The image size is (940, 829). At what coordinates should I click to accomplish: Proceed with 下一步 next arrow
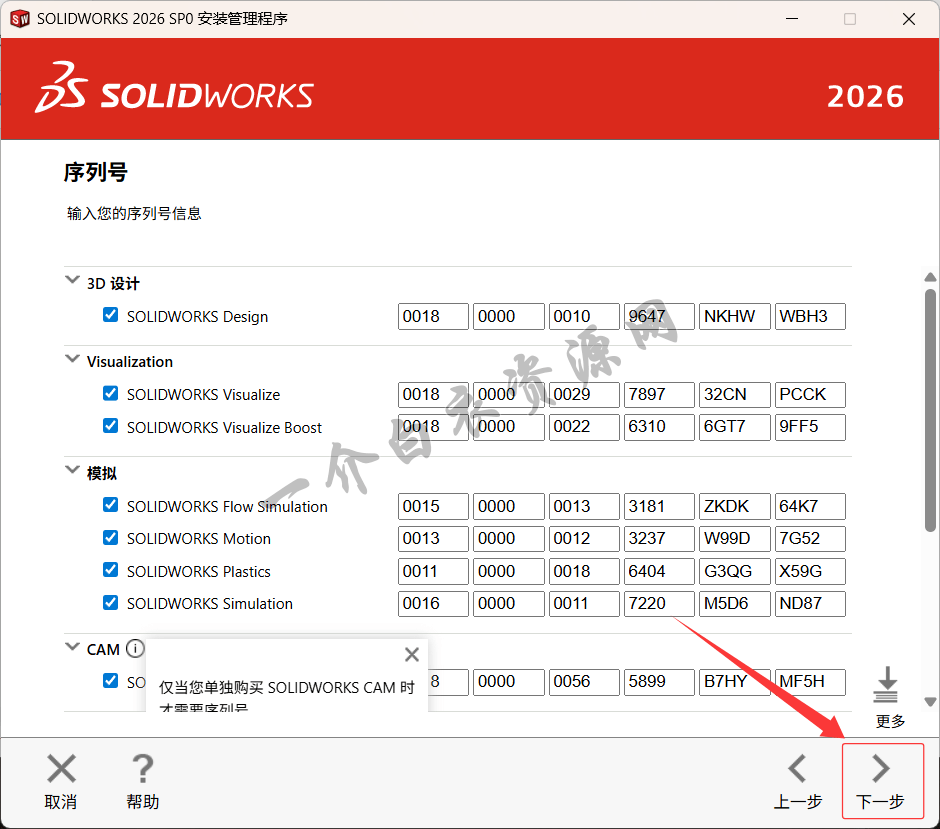point(880,769)
